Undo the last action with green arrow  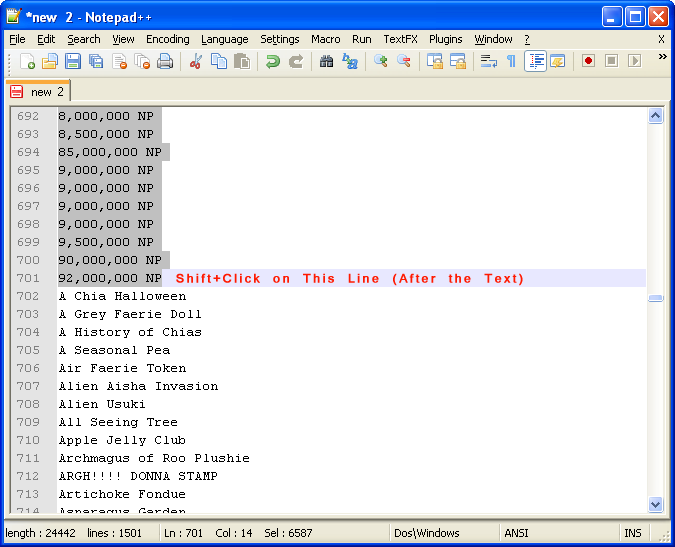272,61
